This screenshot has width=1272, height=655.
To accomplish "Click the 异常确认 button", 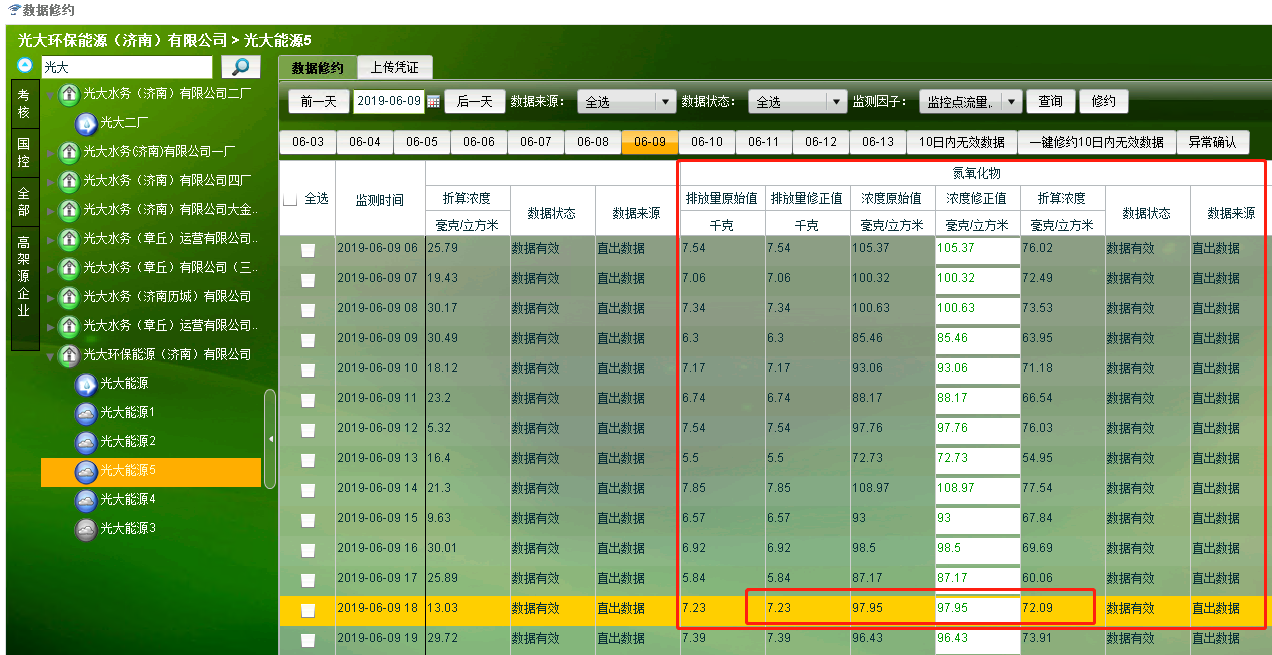I will 1213,142.
